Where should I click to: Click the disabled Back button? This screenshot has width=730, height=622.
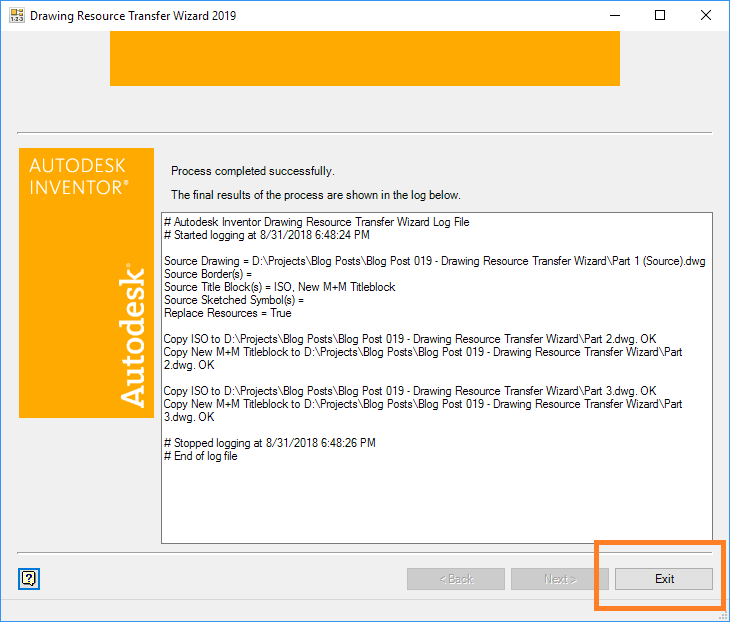pyautogui.click(x=456, y=579)
